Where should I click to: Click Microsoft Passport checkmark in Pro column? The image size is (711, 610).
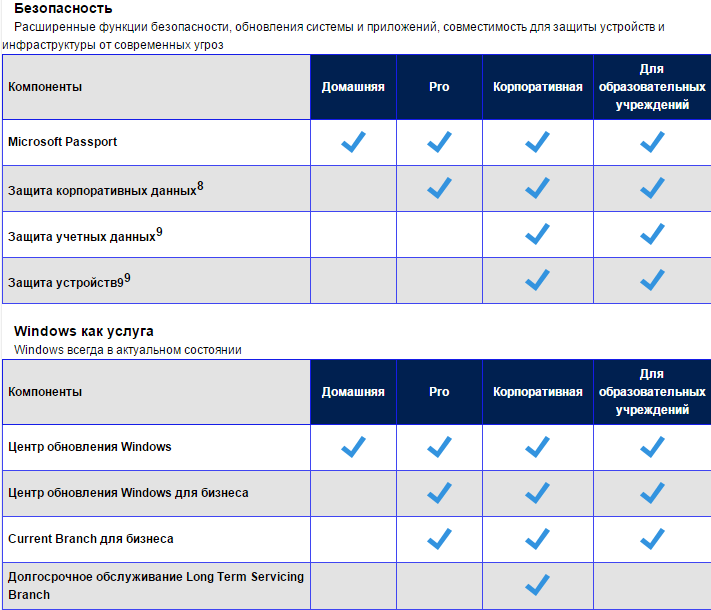pyautogui.click(x=439, y=143)
